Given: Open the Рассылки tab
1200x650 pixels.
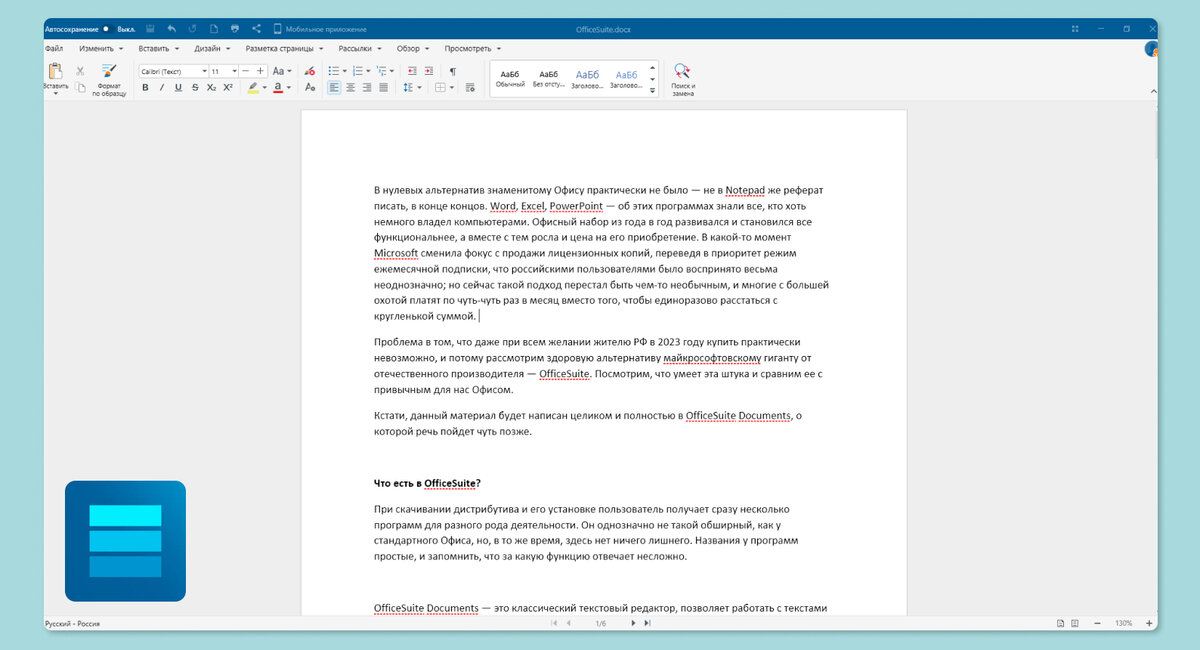Looking at the screenshot, I should (x=360, y=48).
